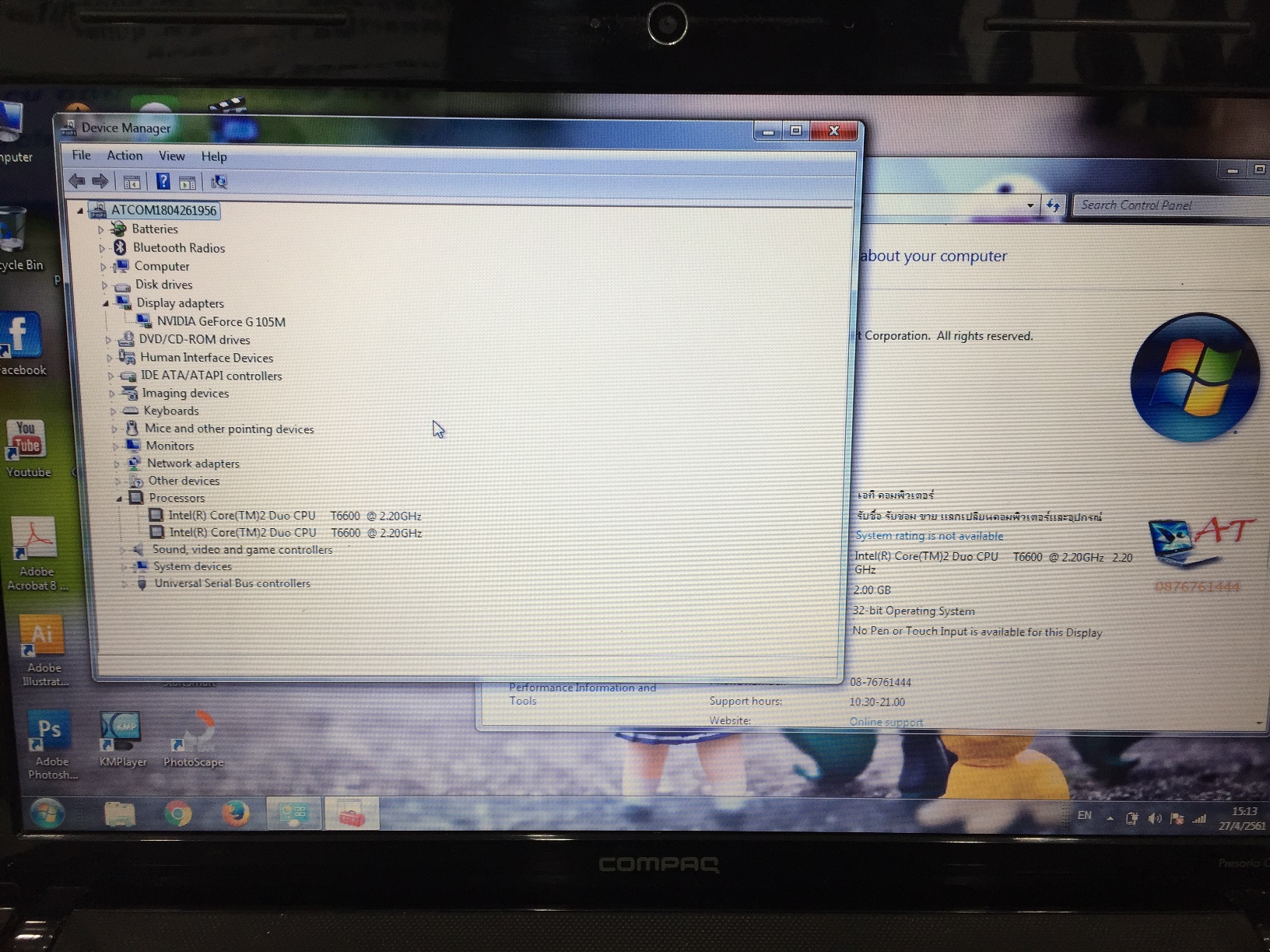
Task: Click the Back navigation arrow
Action: coord(78,182)
